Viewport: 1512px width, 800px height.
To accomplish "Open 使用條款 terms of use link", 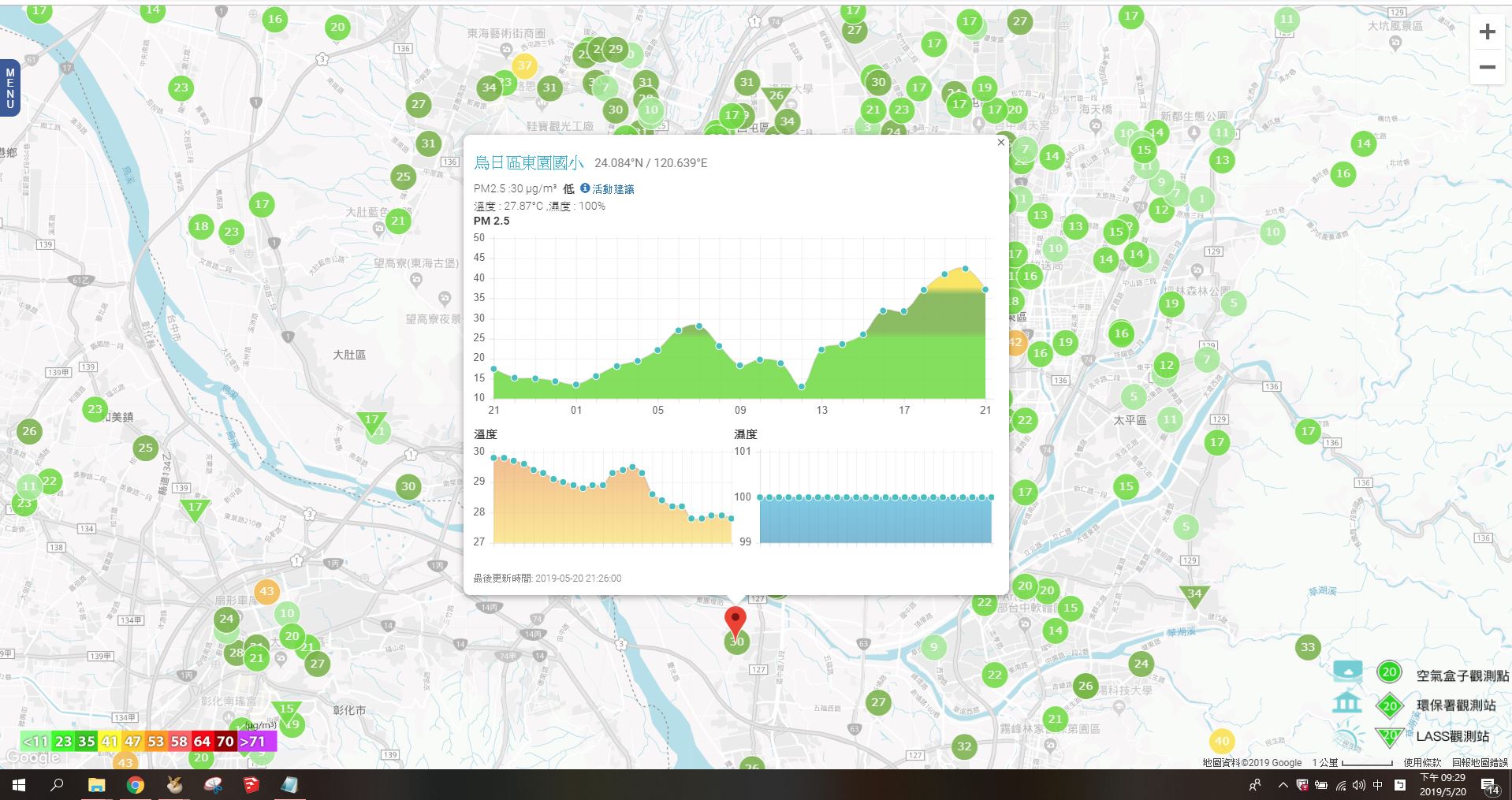I will [x=1422, y=762].
